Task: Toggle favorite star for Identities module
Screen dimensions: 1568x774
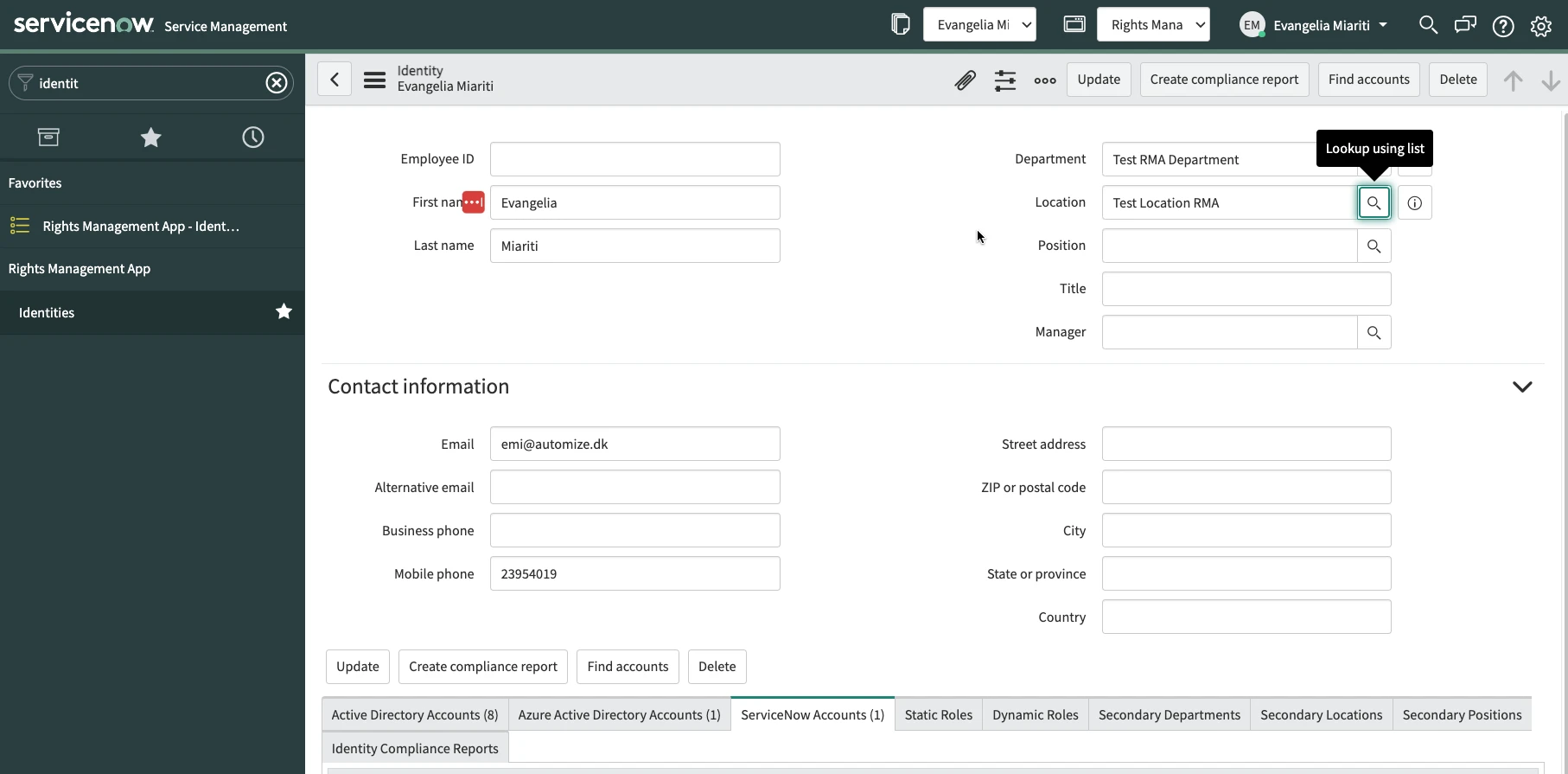Action: pyautogui.click(x=284, y=312)
